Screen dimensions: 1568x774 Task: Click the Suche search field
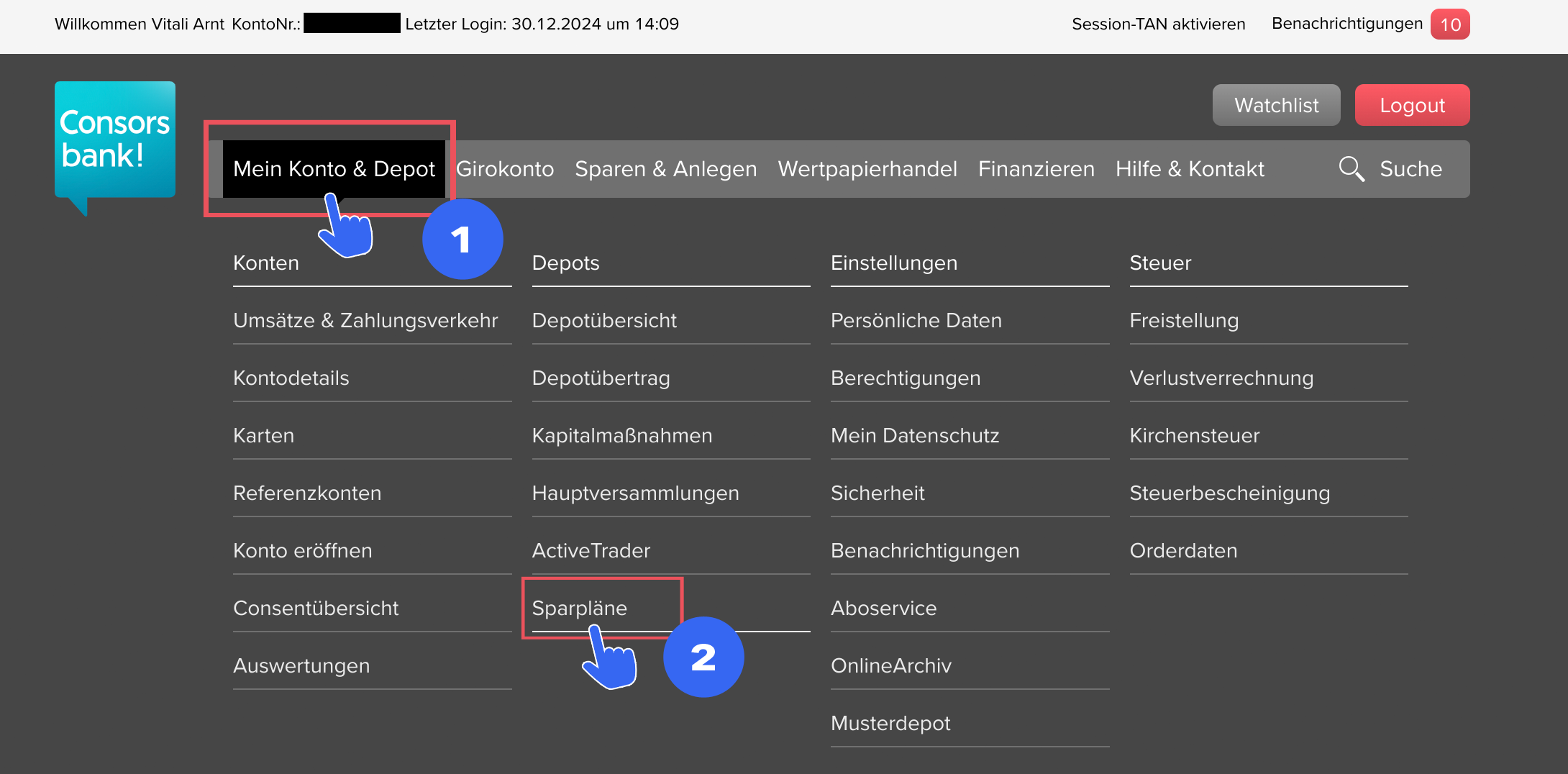click(1410, 169)
